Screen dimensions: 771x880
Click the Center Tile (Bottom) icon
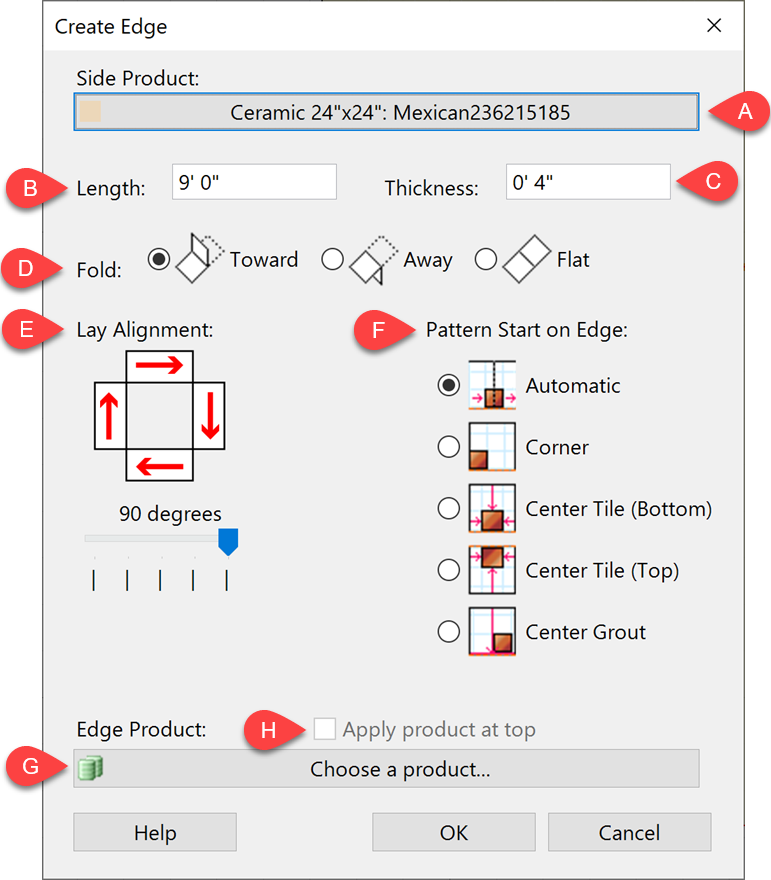coord(492,508)
